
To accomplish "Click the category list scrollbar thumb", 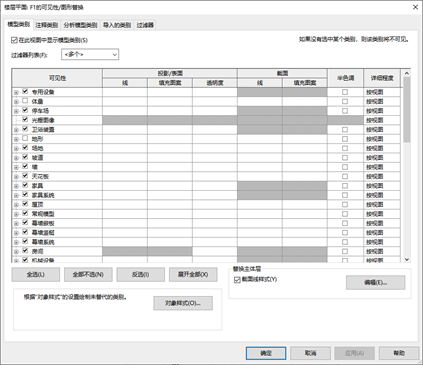I will [x=407, y=110].
